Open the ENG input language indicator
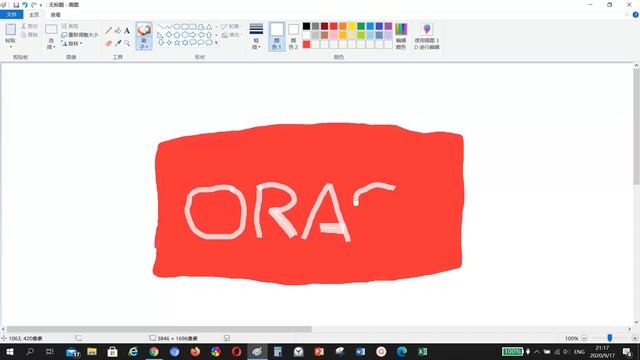Image resolution: width=640 pixels, height=360 pixels. [x=579, y=352]
